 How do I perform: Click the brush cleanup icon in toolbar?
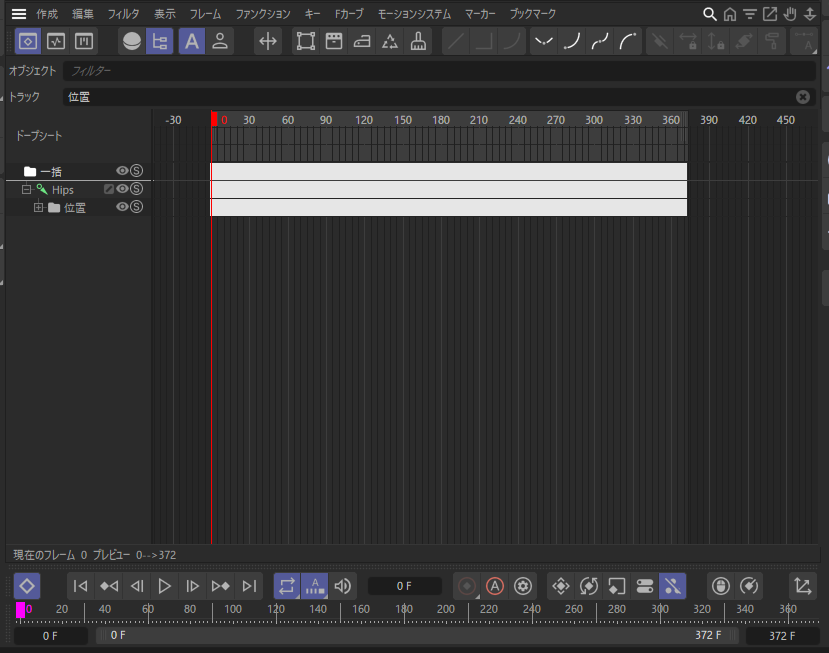tap(418, 41)
